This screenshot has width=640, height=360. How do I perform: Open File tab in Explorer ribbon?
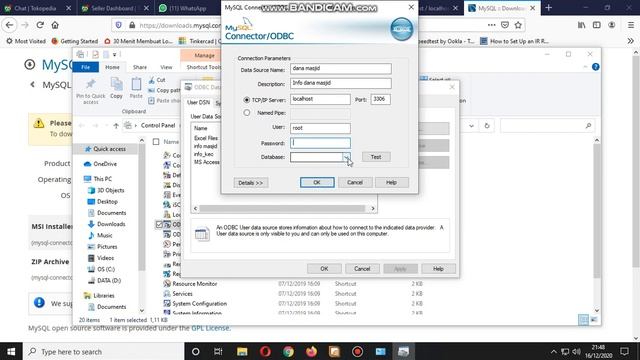(x=86, y=67)
